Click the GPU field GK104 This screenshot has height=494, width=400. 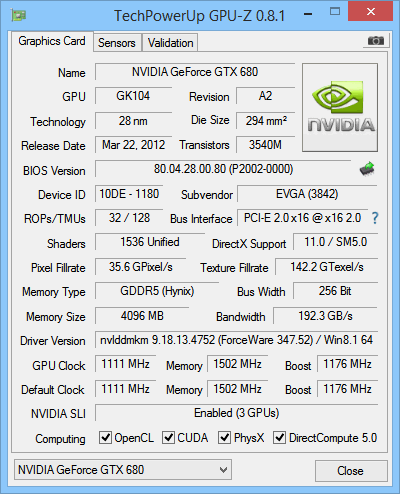pyautogui.click(x=133, y=96)
